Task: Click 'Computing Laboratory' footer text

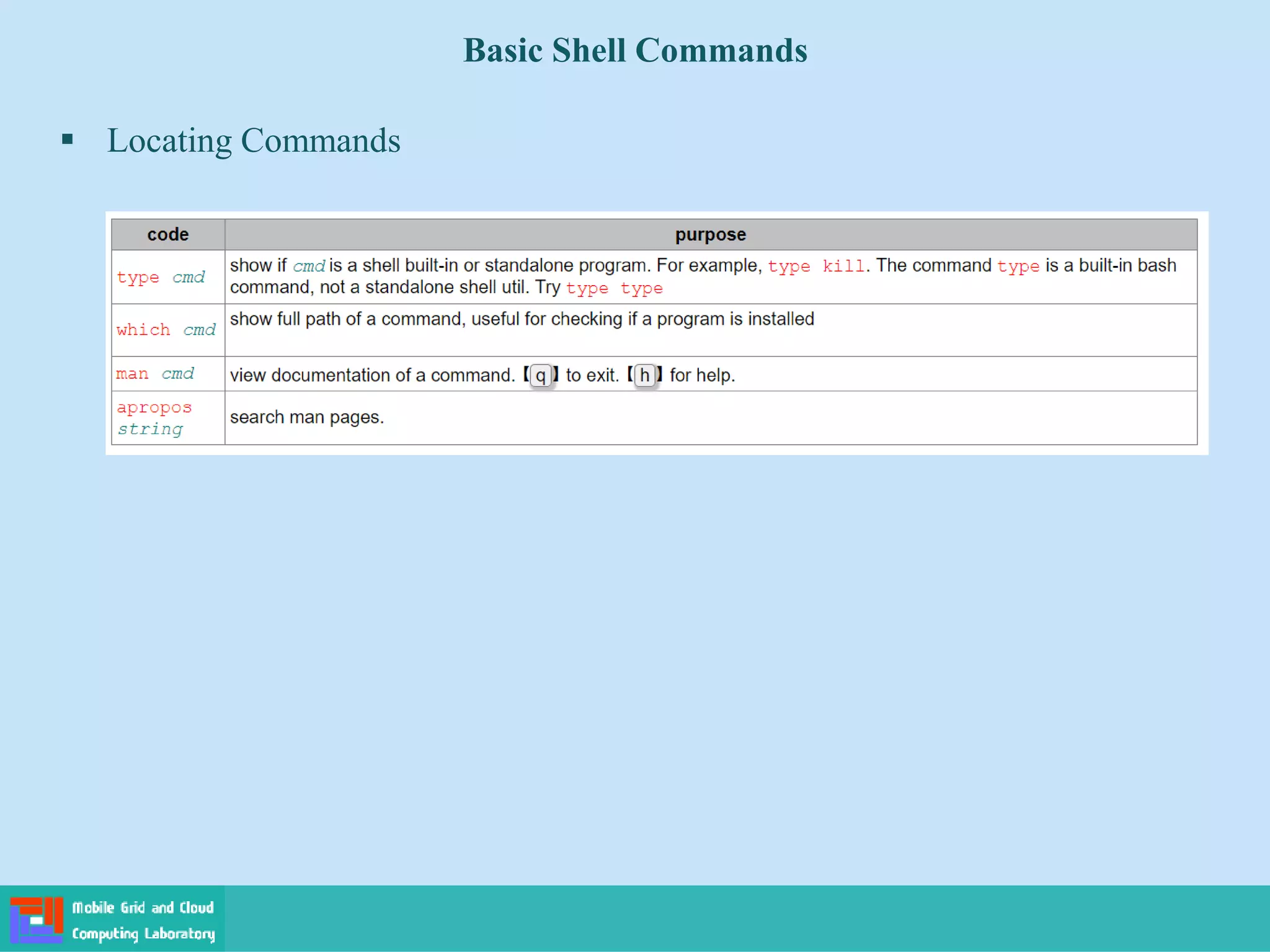Action: (x=143, y=934)
